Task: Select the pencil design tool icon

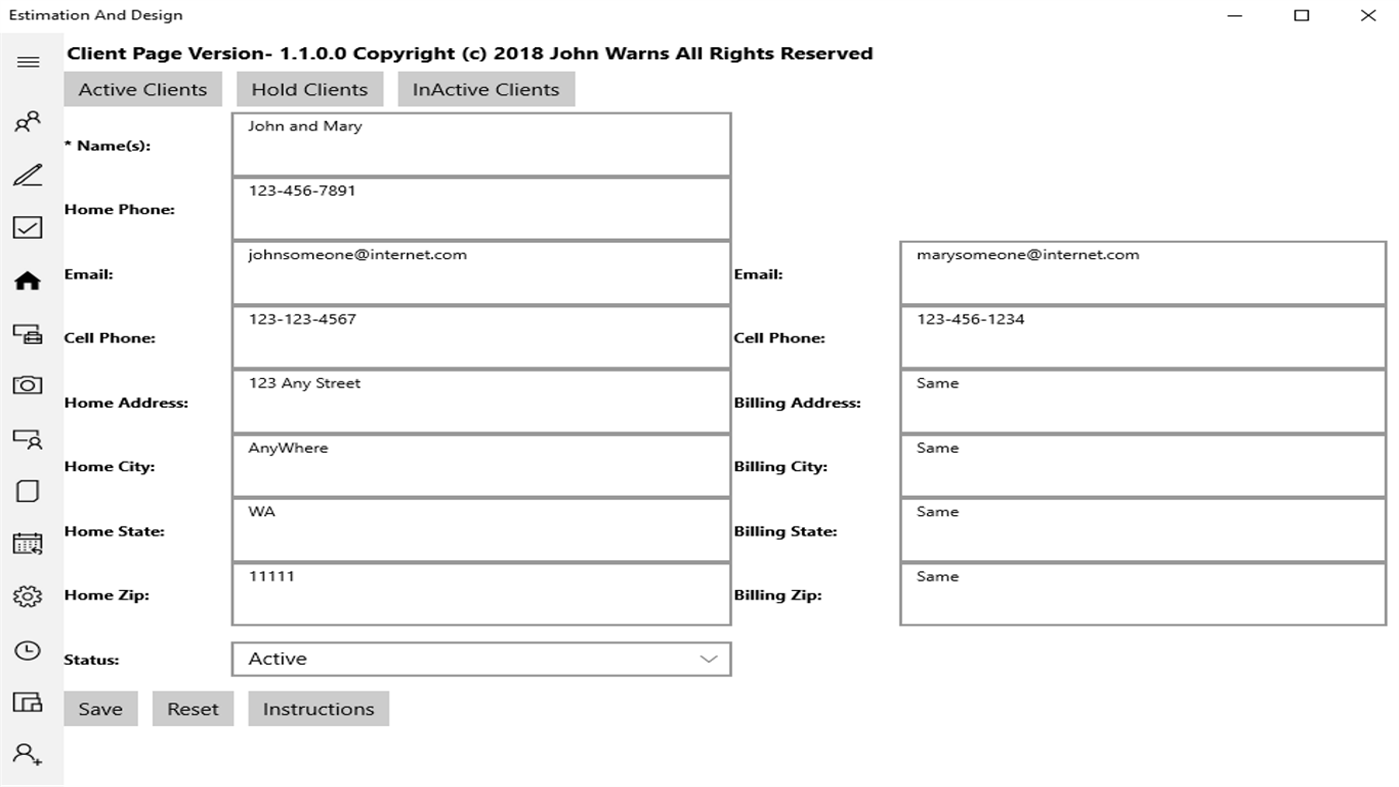Action: click(28, 175)
